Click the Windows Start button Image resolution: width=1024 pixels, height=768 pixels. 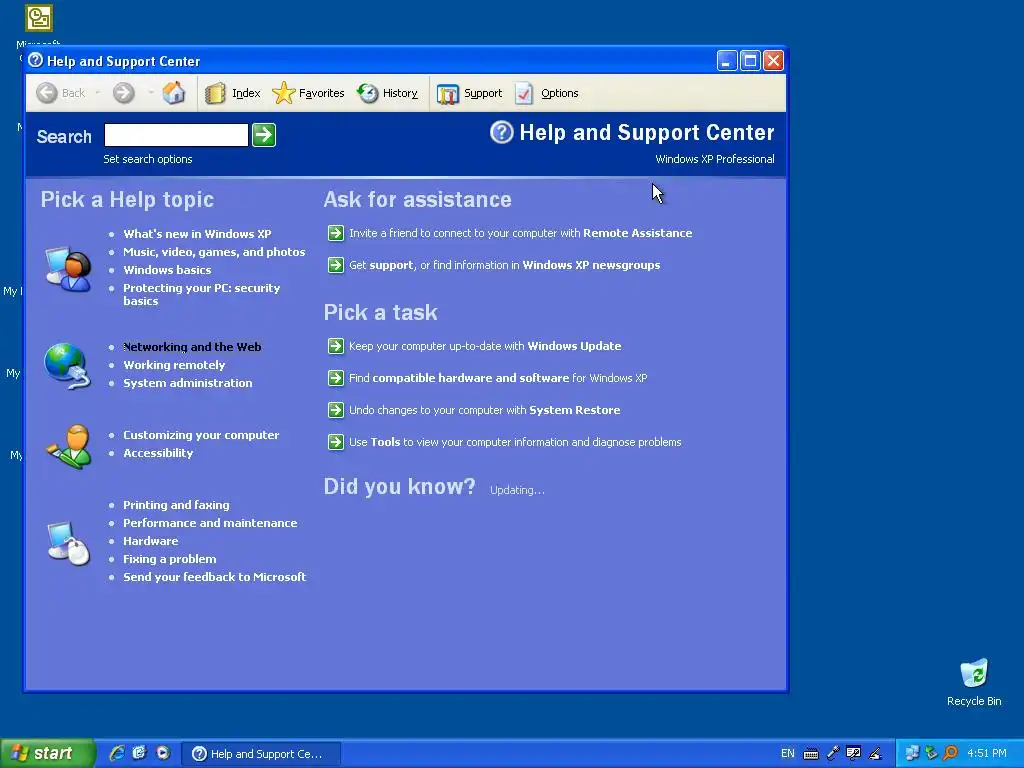47,753
